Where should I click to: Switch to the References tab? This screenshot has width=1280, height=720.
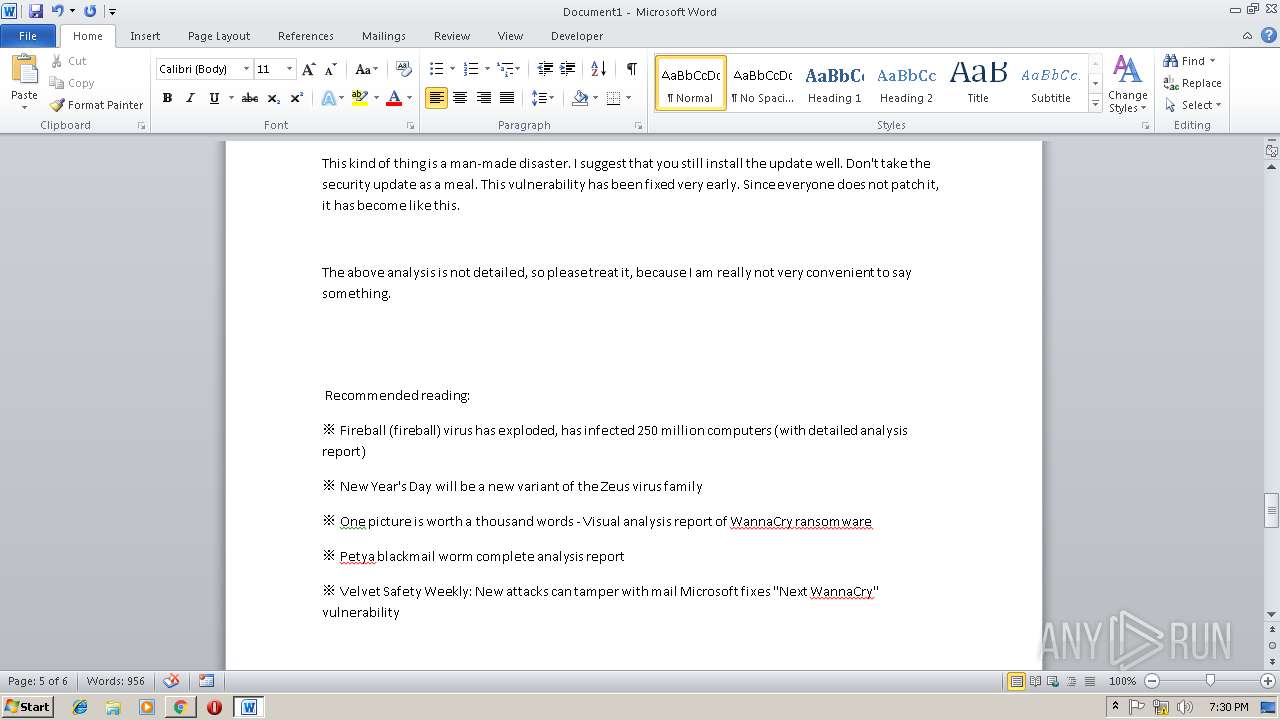(306, 36)
